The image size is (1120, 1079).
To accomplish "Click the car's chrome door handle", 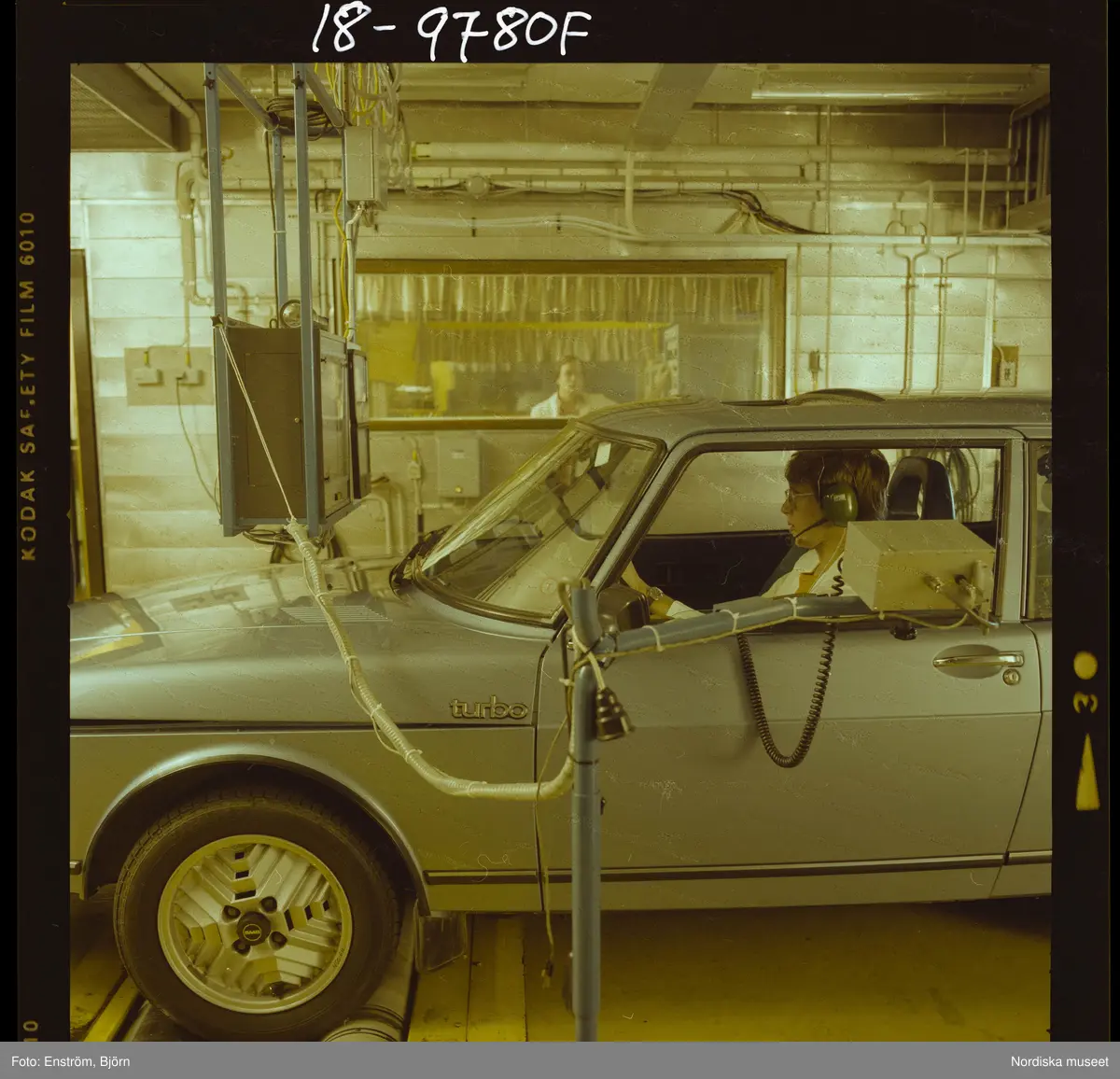I will (977, 660).
